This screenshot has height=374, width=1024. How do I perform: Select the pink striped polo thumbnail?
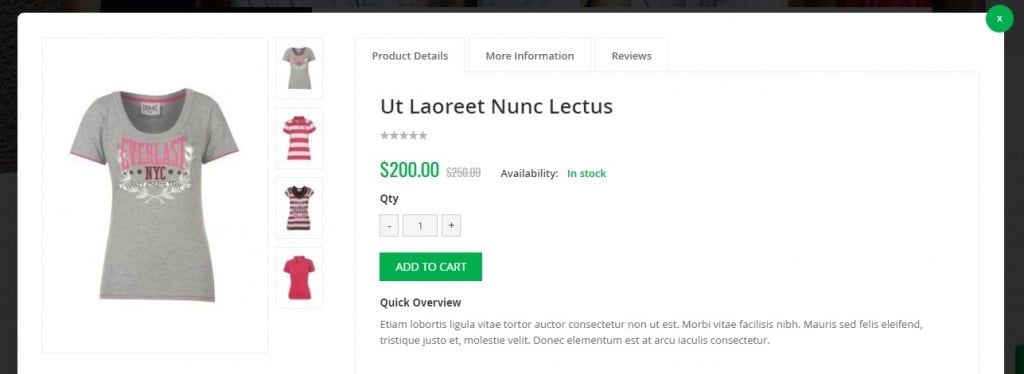point(299,138)
